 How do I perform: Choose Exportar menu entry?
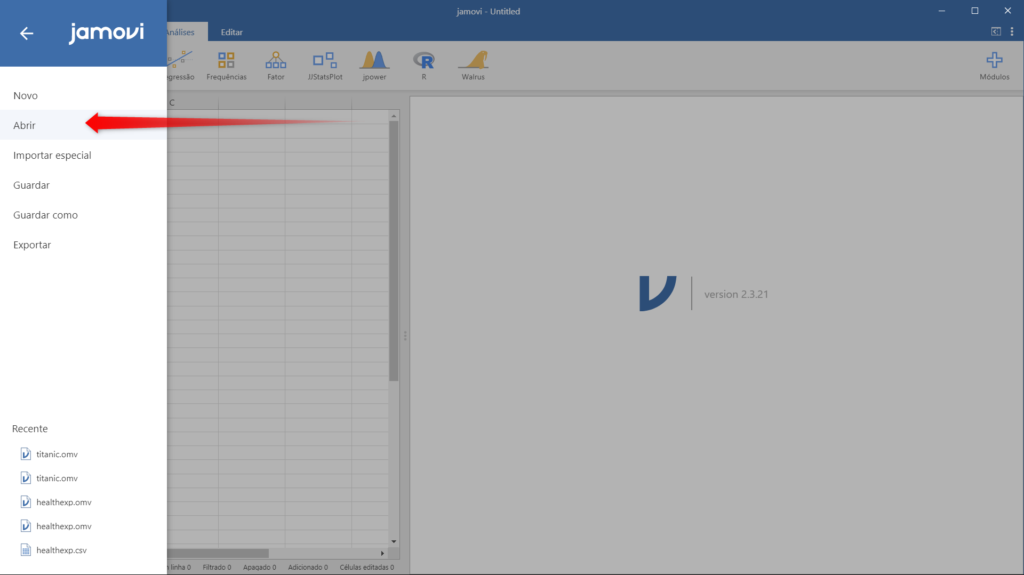tap(84, 245)
